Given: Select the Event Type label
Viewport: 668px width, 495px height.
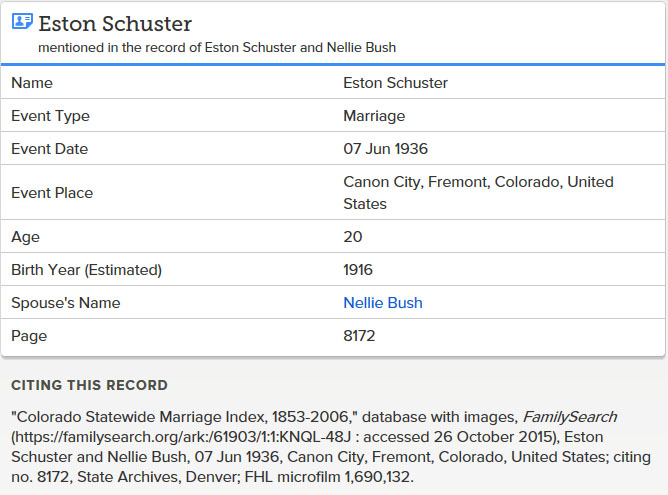Looking at the screenshot, I should [50, 116].
